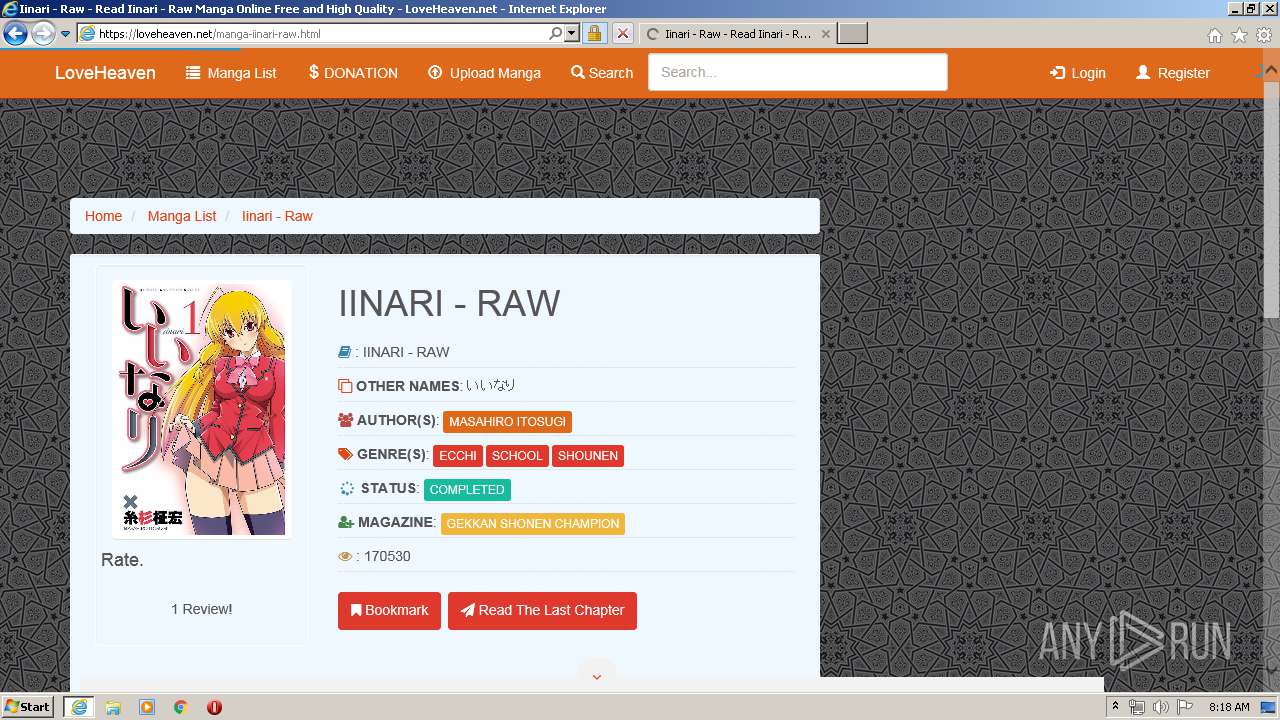1280x720 pixels.
Task: Click the Search menu item
Action: click(x=602, y=73)
